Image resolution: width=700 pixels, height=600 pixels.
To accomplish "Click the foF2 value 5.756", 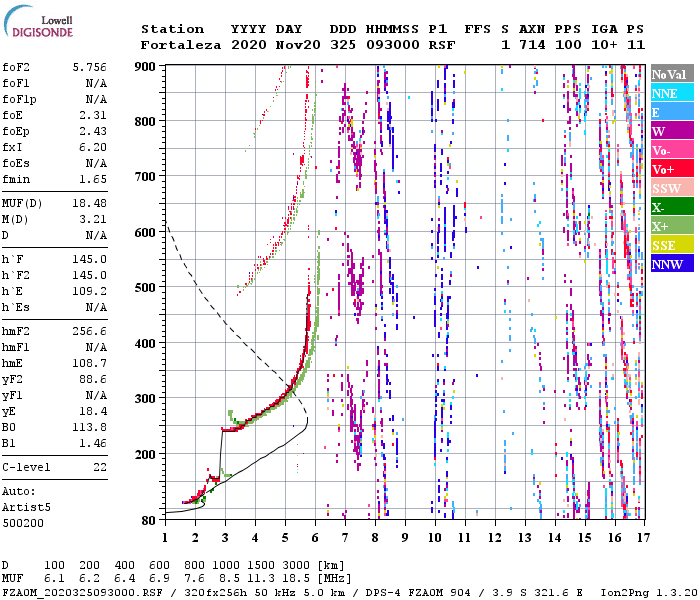I will coord(89,67).
